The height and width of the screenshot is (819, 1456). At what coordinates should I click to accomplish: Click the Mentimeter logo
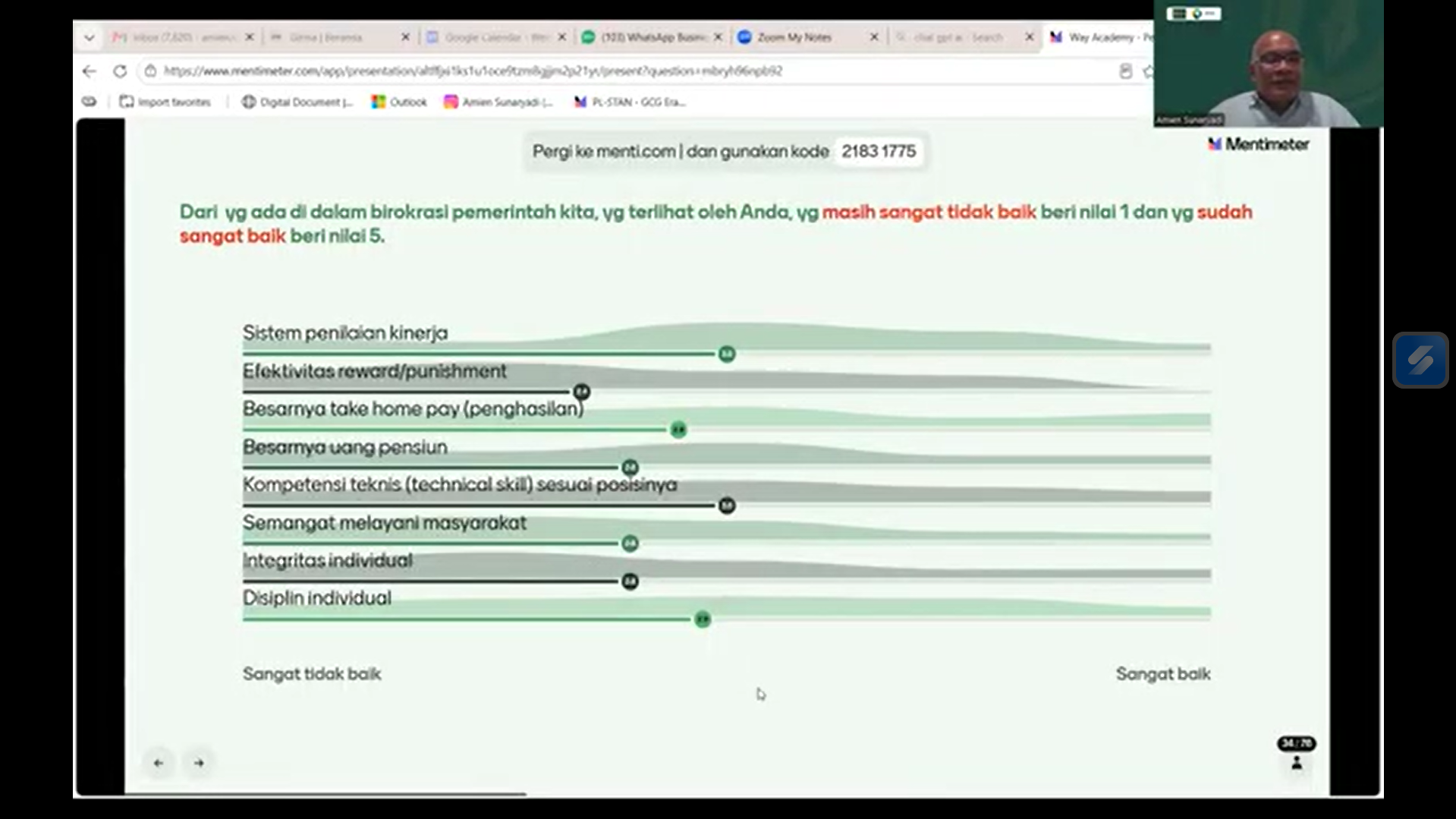(1258, 144)
